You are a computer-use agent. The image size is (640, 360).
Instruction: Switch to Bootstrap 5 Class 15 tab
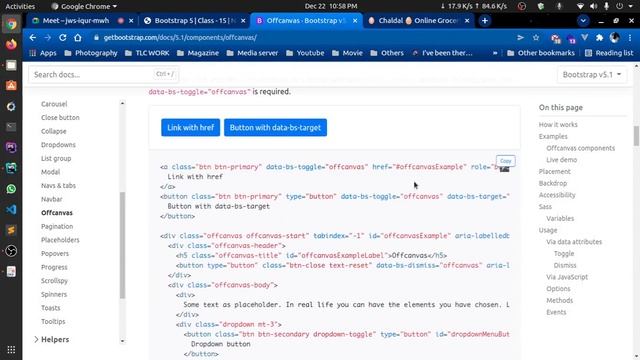tap(195, 20)
